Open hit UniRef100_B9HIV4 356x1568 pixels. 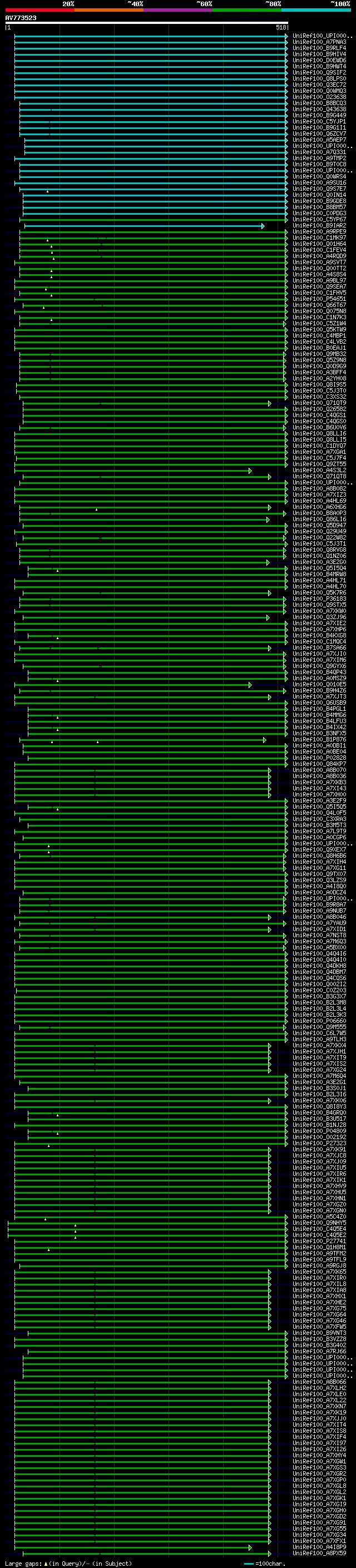[x=319, y=55]
